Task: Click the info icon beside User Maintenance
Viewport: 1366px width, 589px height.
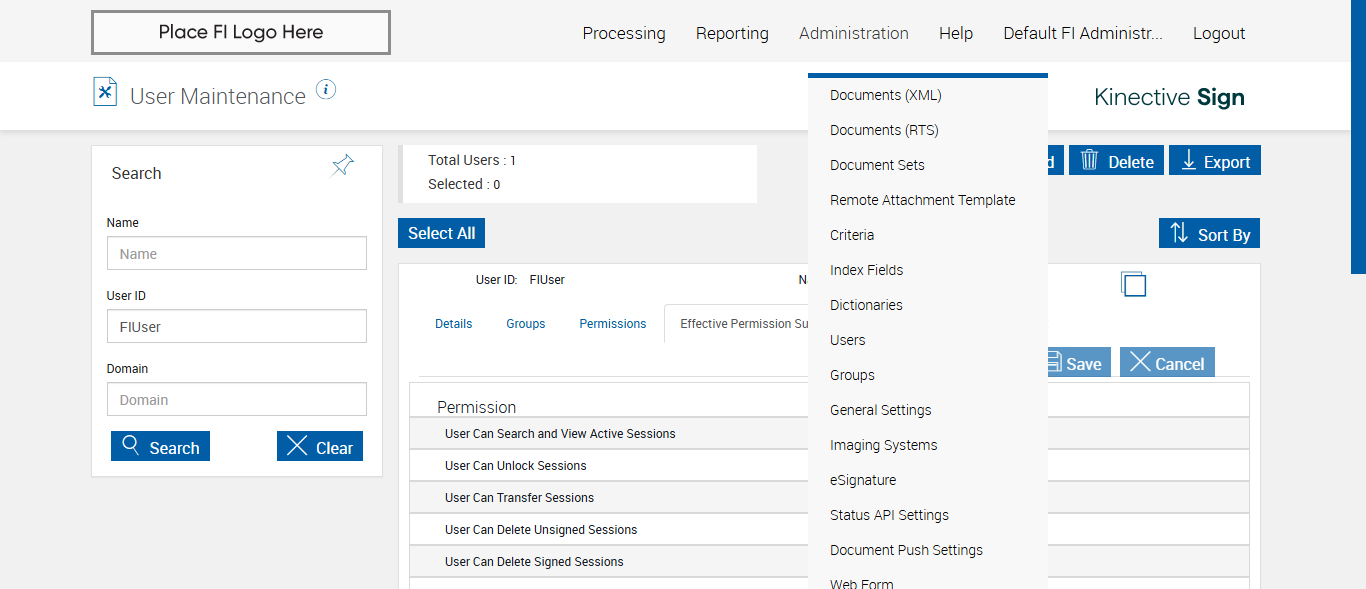Action: [x=326, y=90]
